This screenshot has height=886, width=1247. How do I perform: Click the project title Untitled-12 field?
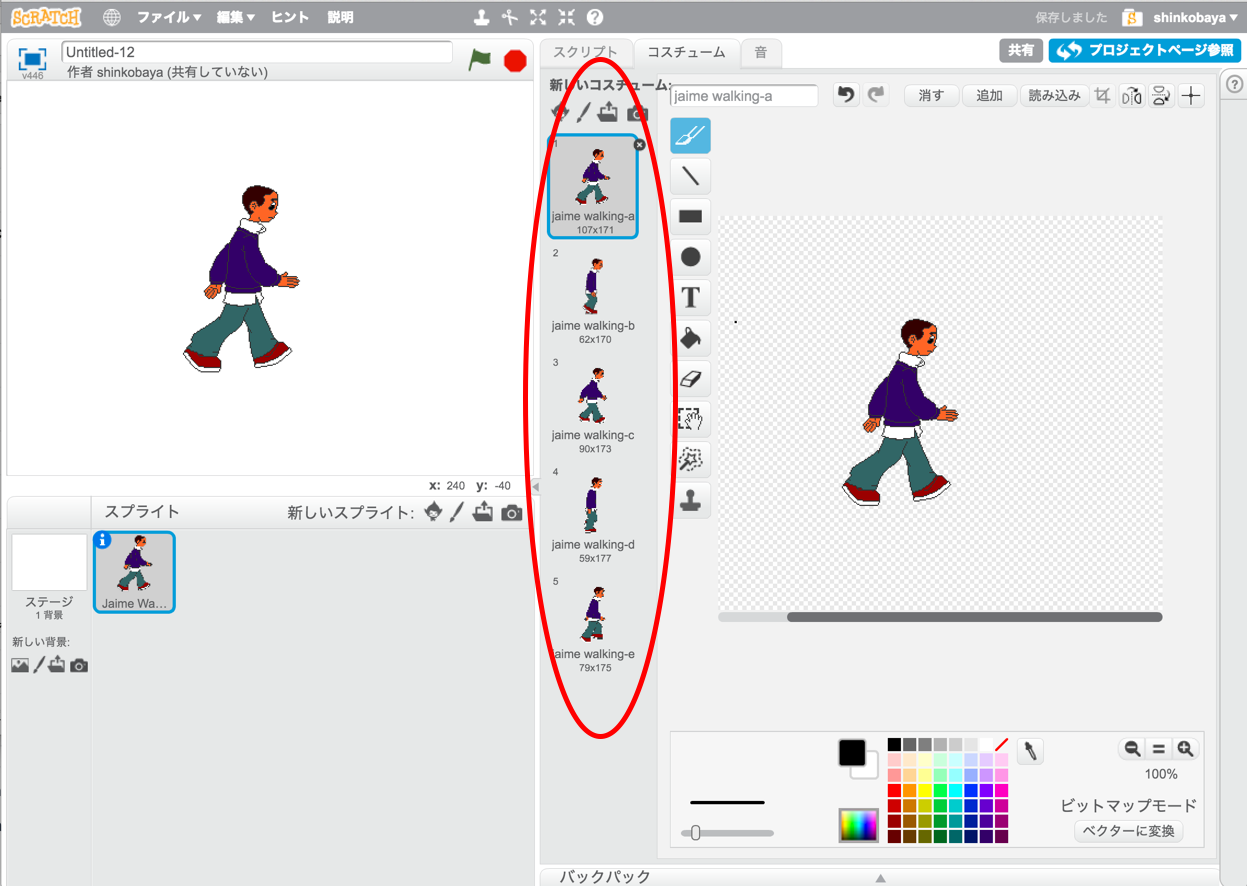(x=257, y=52)
